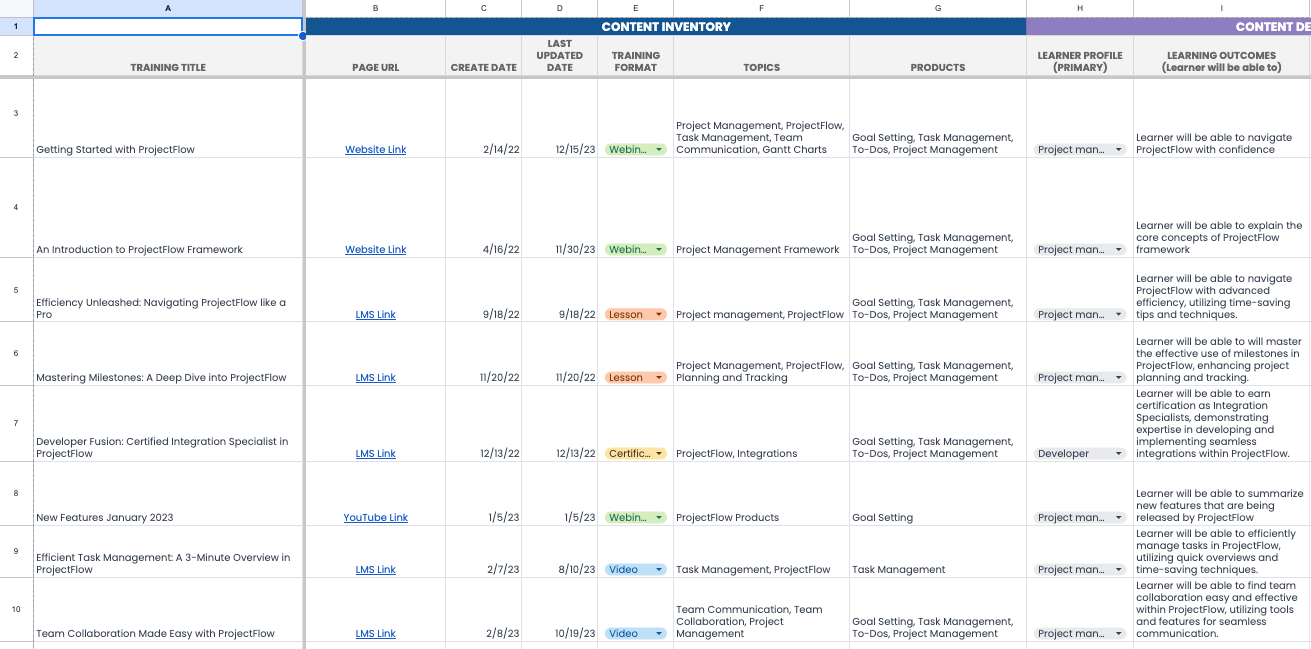The image size is (1311, 649).
Task: Select row 7 by its row number
Action: point(16,424)
